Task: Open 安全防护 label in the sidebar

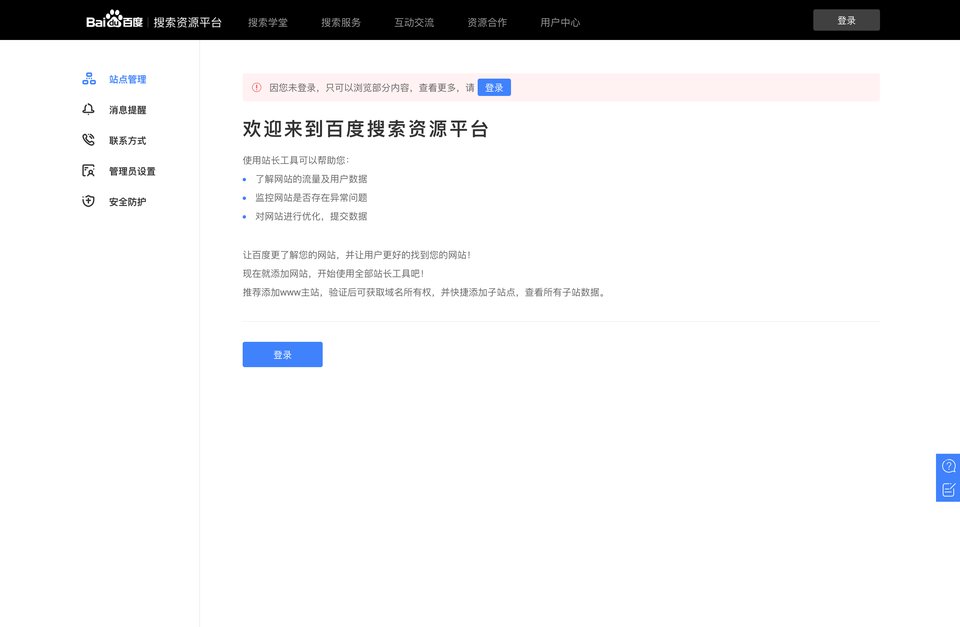Action: point(127,201)
